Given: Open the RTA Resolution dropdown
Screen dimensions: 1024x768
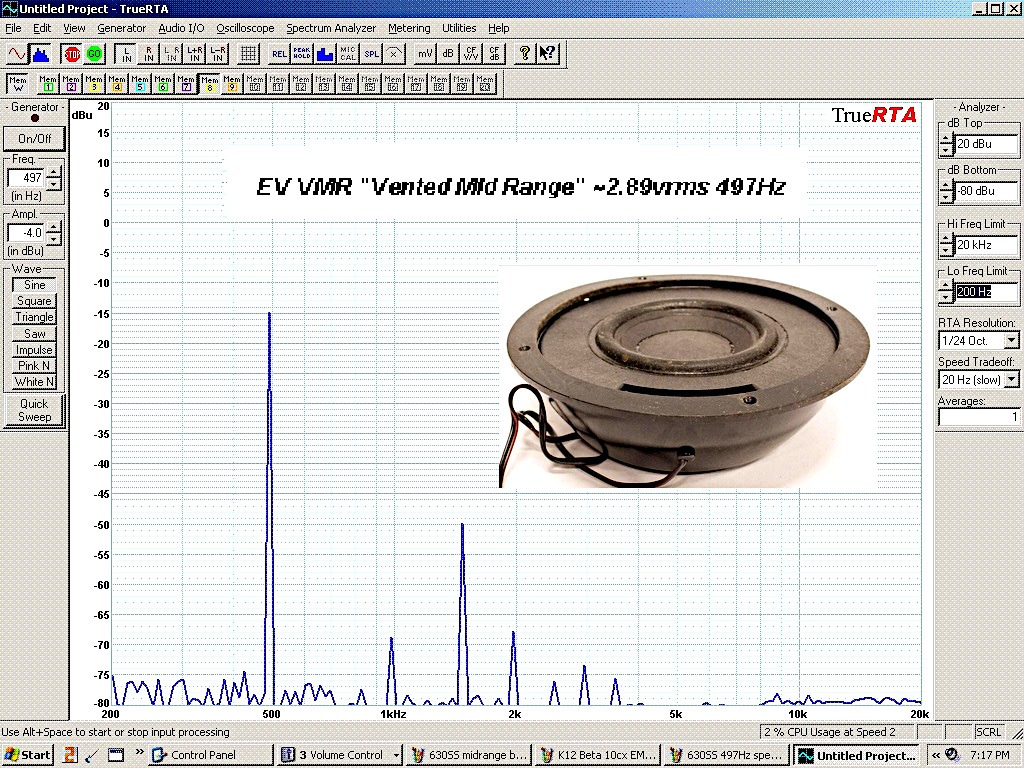Looking at the screenshot, I should pos(1011,340).
